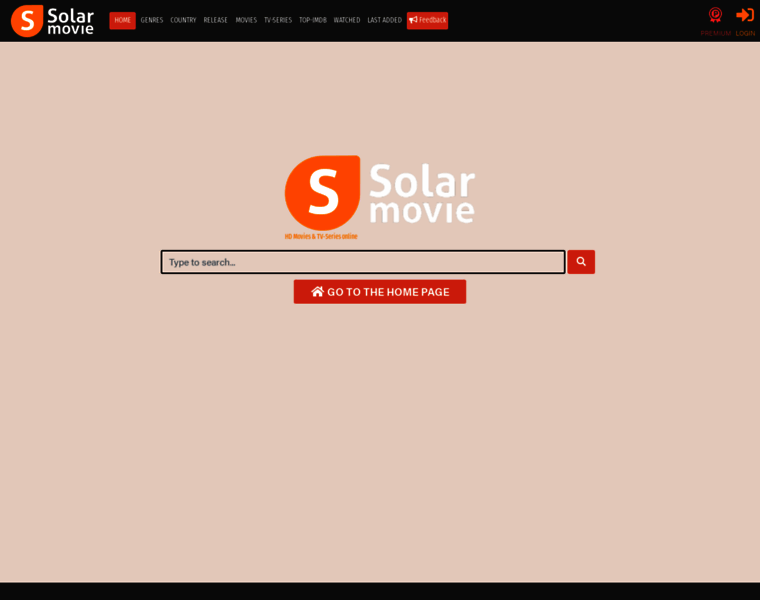Open the Movies section
760x600 pixels.
[x=246, y=20]
